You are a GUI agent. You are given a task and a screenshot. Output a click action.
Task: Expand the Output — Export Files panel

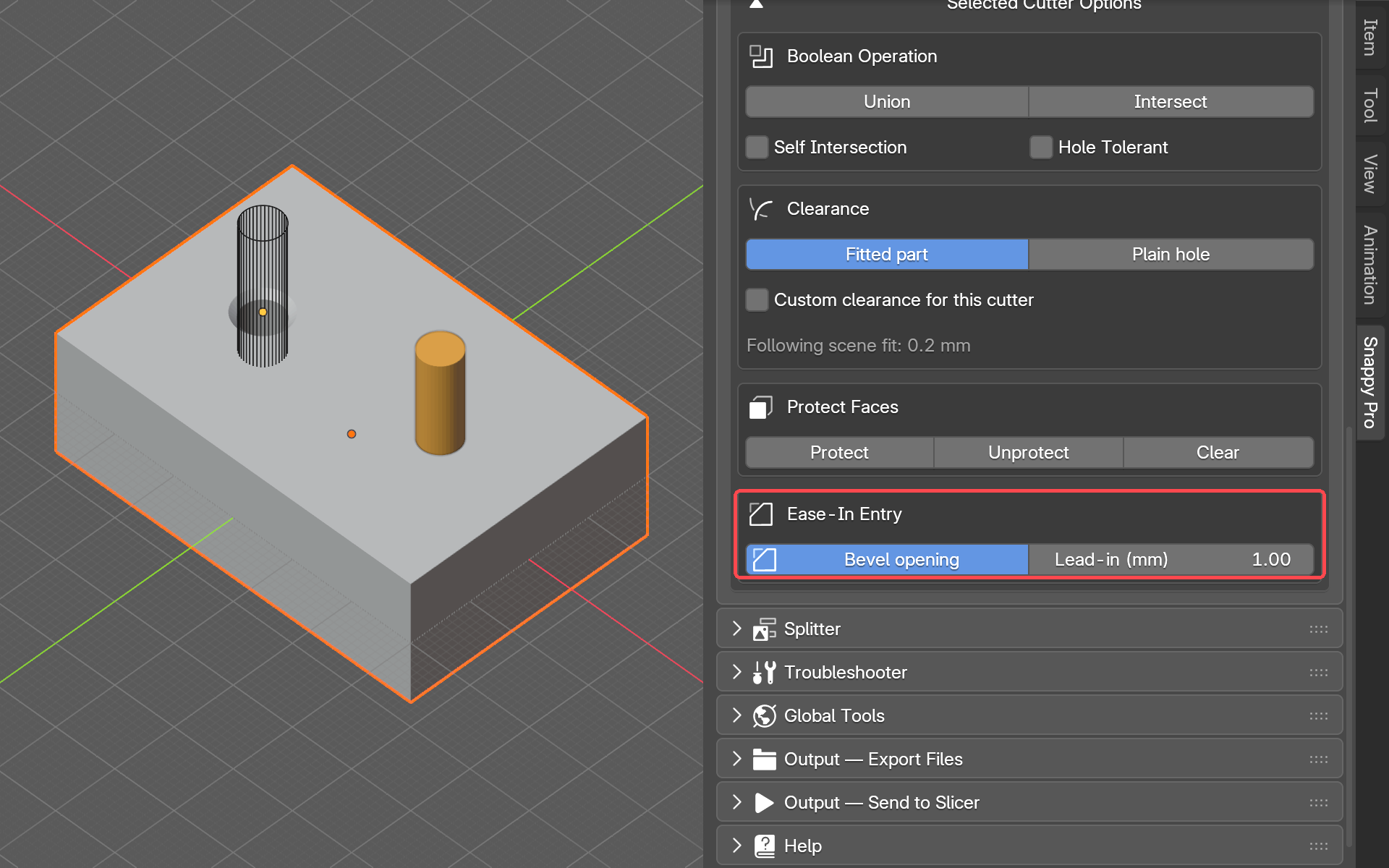1029,759
